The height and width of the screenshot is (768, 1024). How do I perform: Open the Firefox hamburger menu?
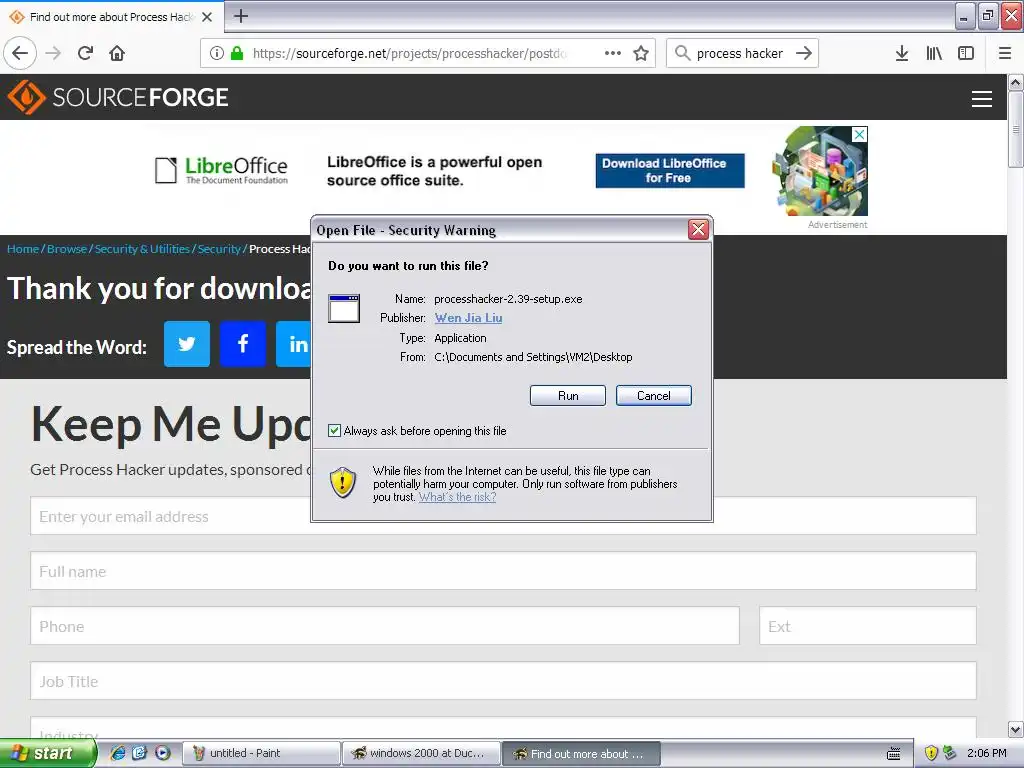pyautogui.click(x=1005, y=53)
